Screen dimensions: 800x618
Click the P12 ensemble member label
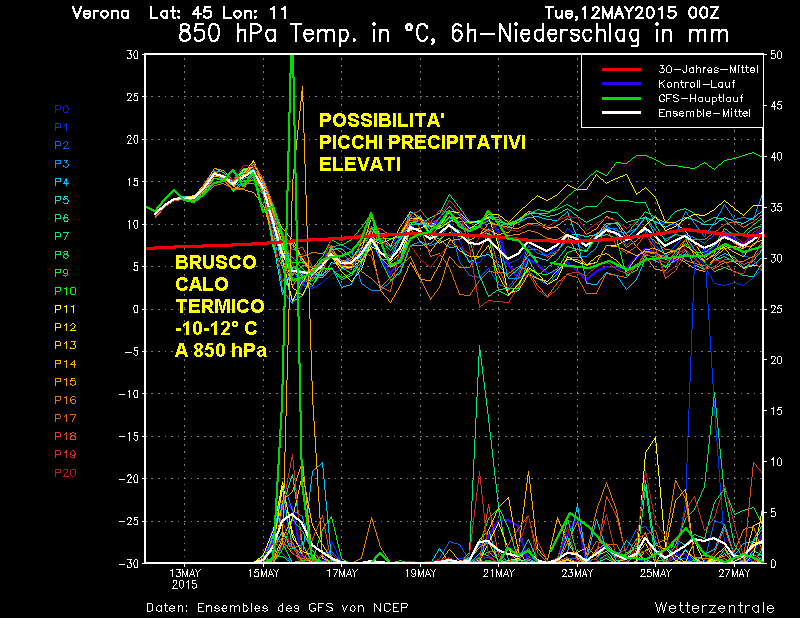point(65,327)
